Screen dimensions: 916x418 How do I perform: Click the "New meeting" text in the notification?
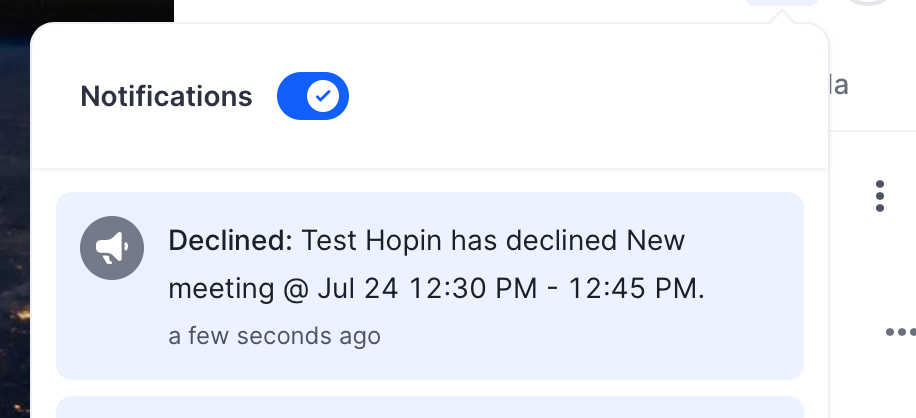[x=426, y=264]
